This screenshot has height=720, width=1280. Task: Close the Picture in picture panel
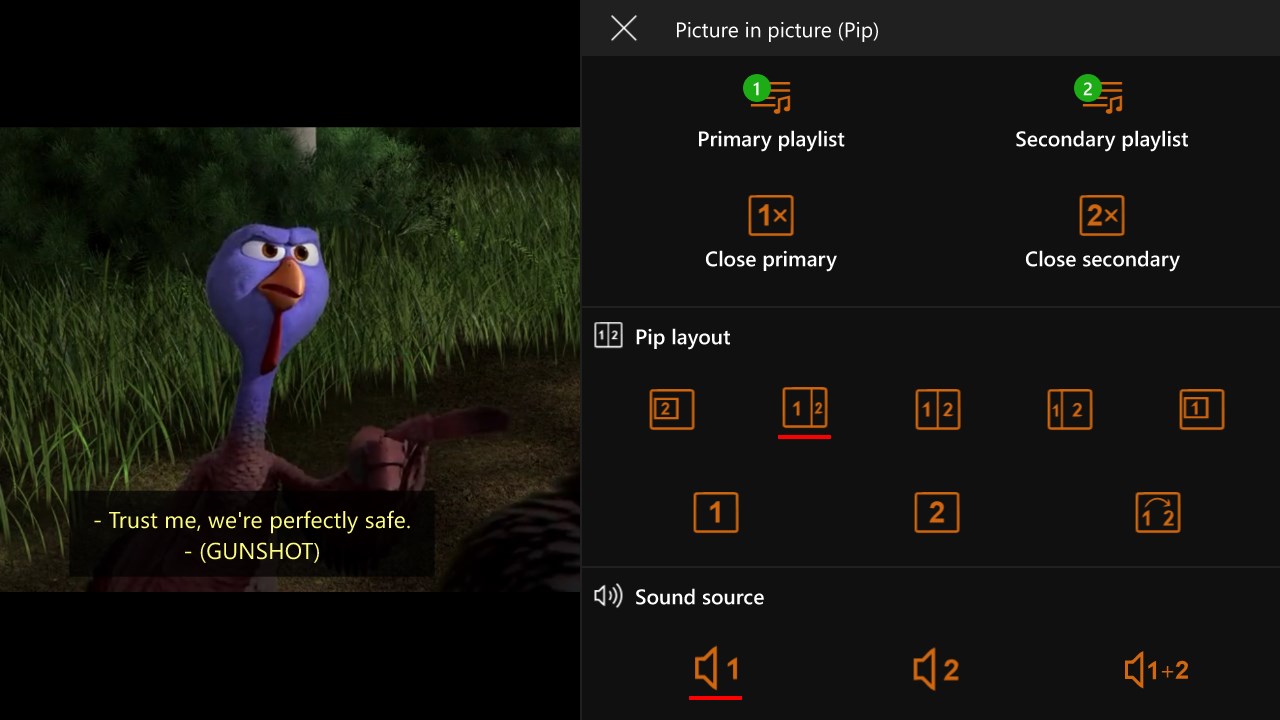point(624,29)
